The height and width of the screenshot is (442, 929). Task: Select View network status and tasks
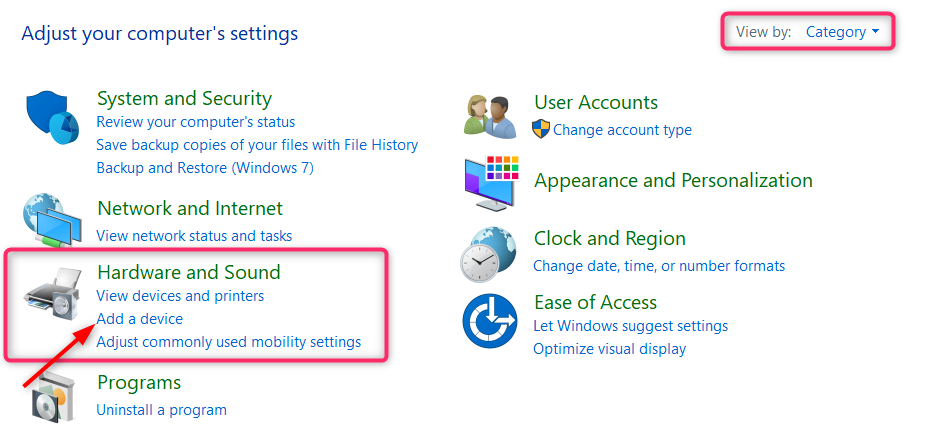(194, 236)
